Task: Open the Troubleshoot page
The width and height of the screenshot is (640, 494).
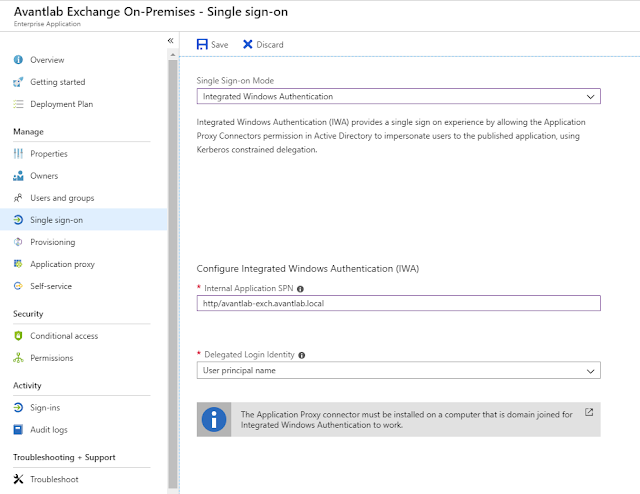Action: point(83,479)
